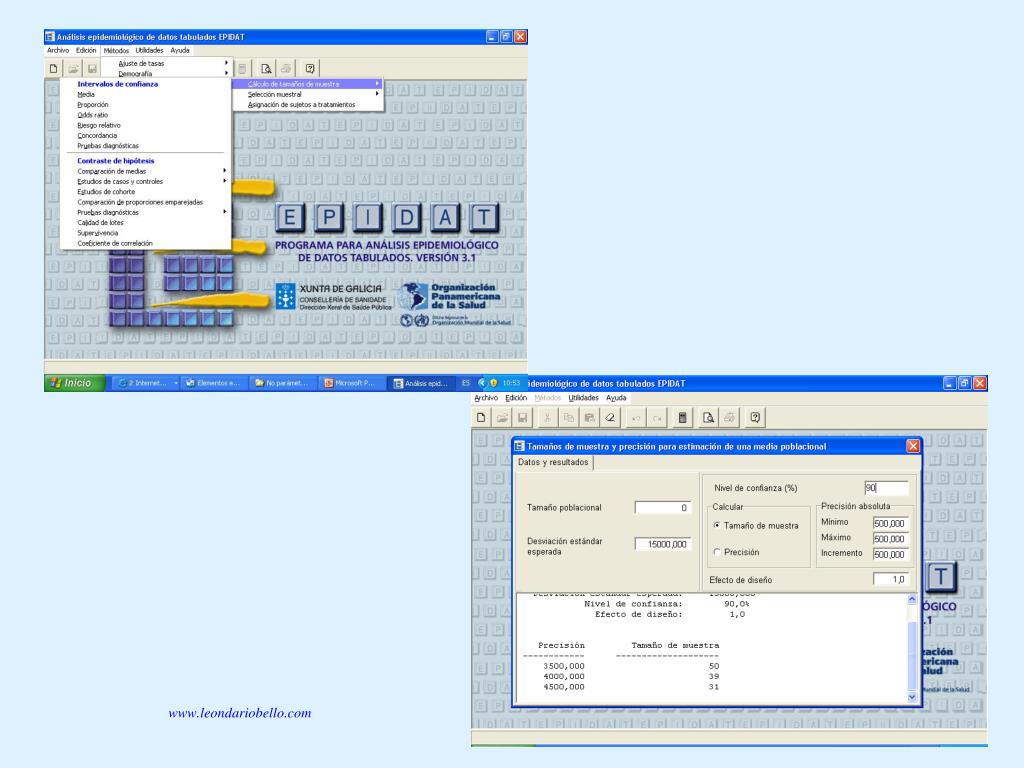Open www.leondariobello.com link

(240, 713)
